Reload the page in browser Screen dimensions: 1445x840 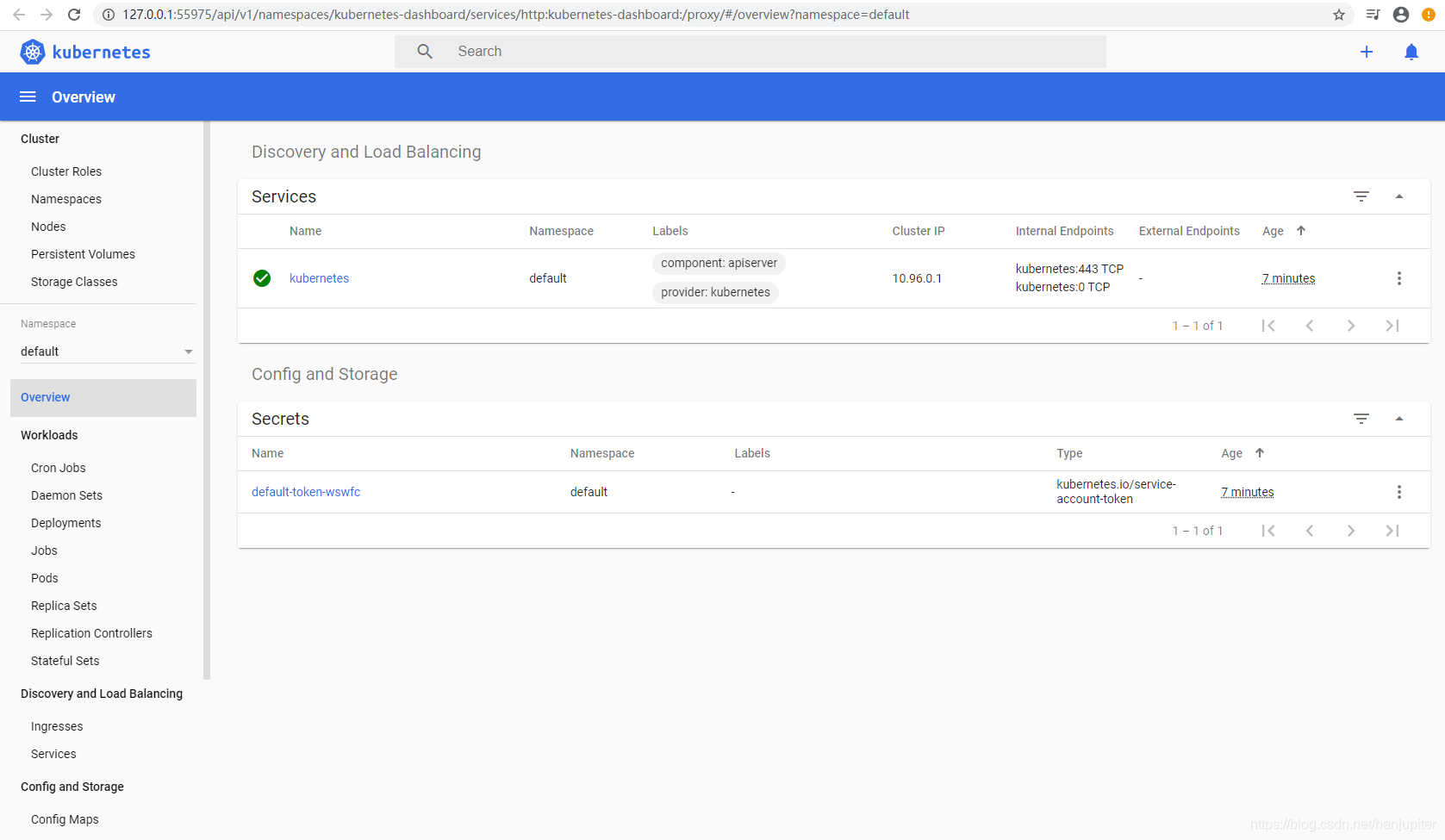(x=74, y=15)
